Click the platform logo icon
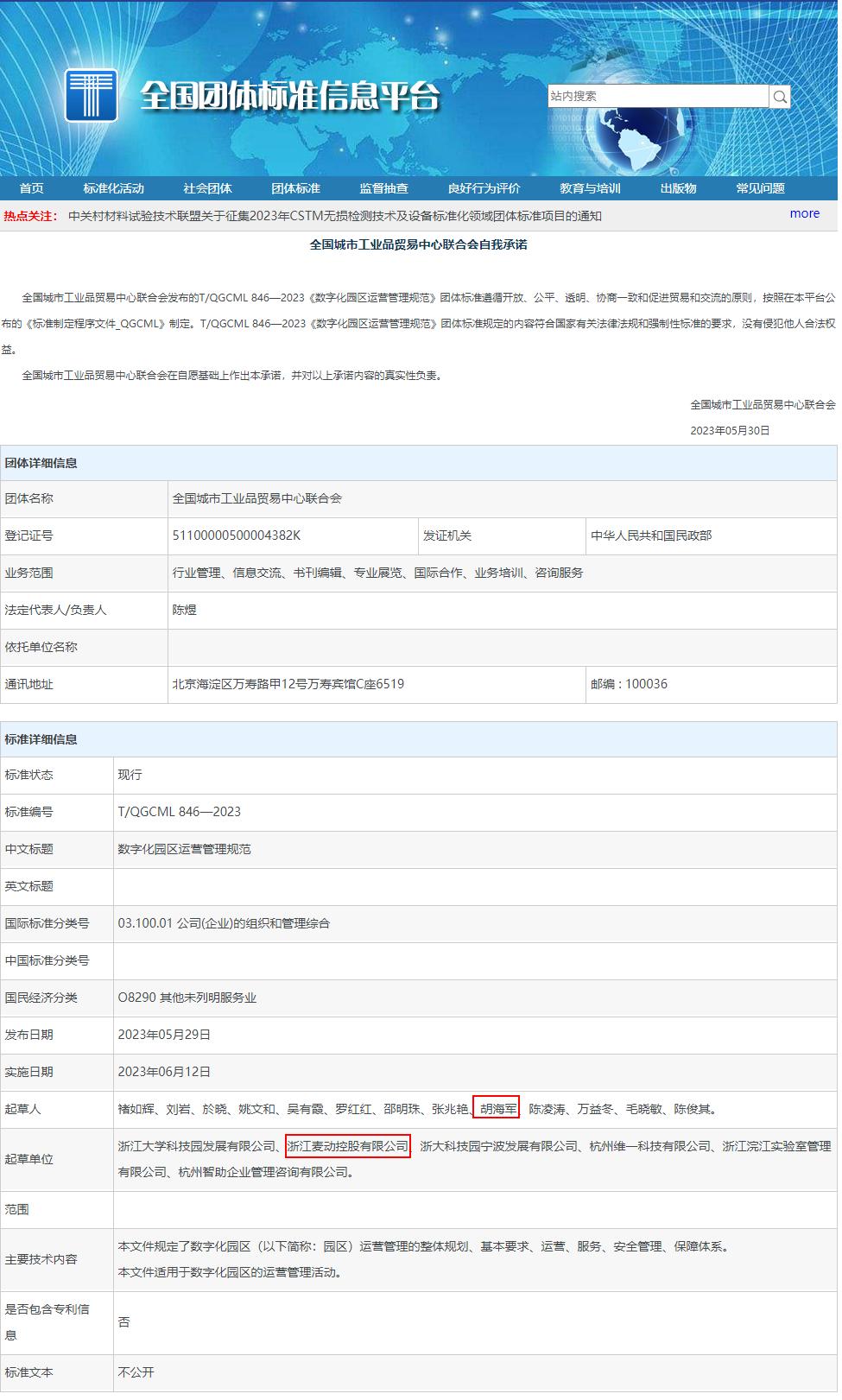This screenshot has height=1400, width=842. tap(92, 94)
